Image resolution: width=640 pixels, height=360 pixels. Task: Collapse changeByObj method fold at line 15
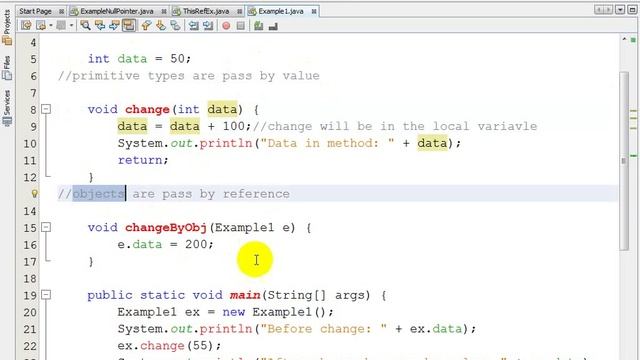(46, 227)
